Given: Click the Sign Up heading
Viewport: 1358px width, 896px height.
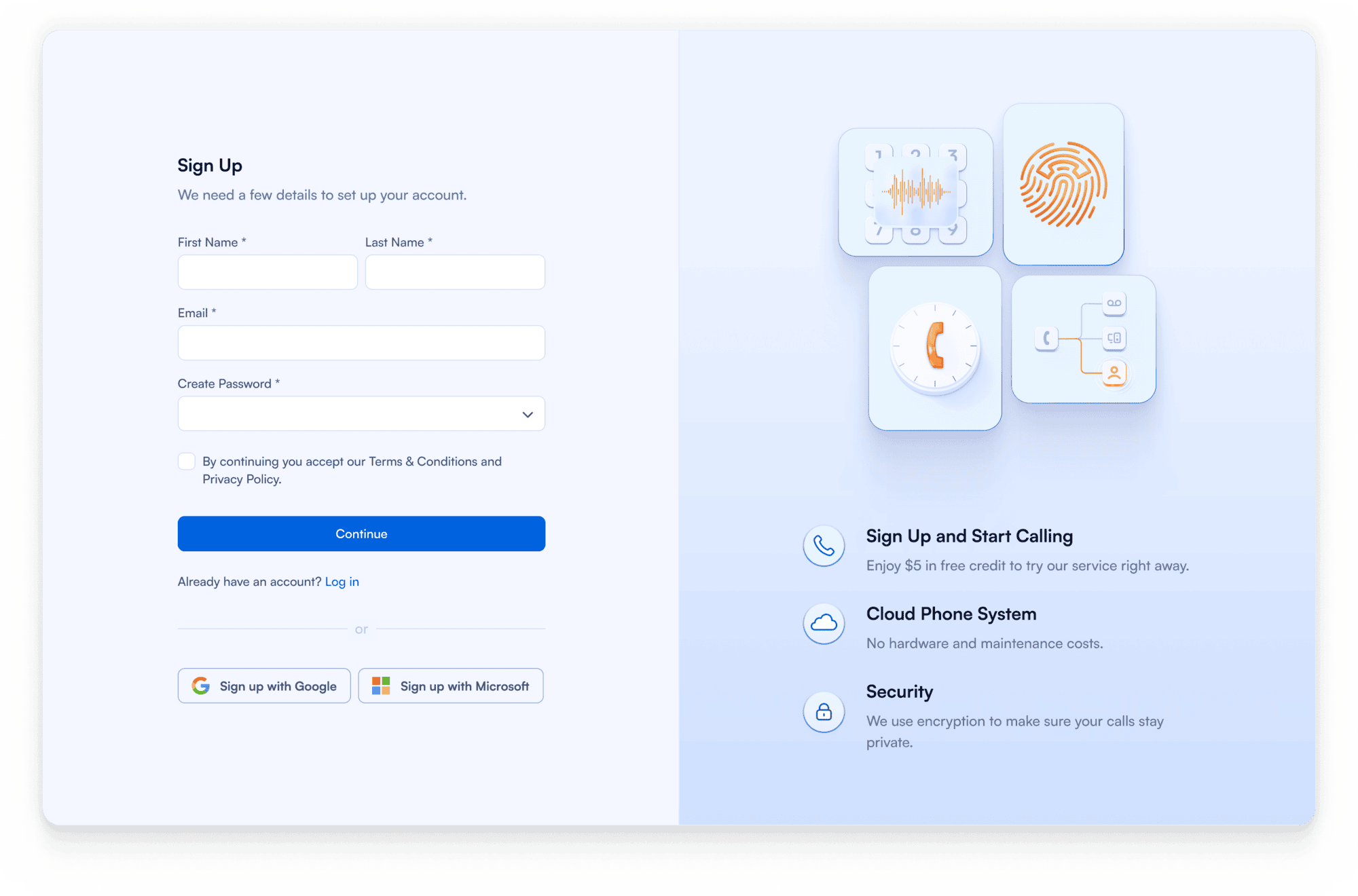Looking at the screenshot, I should pos(210,166).
